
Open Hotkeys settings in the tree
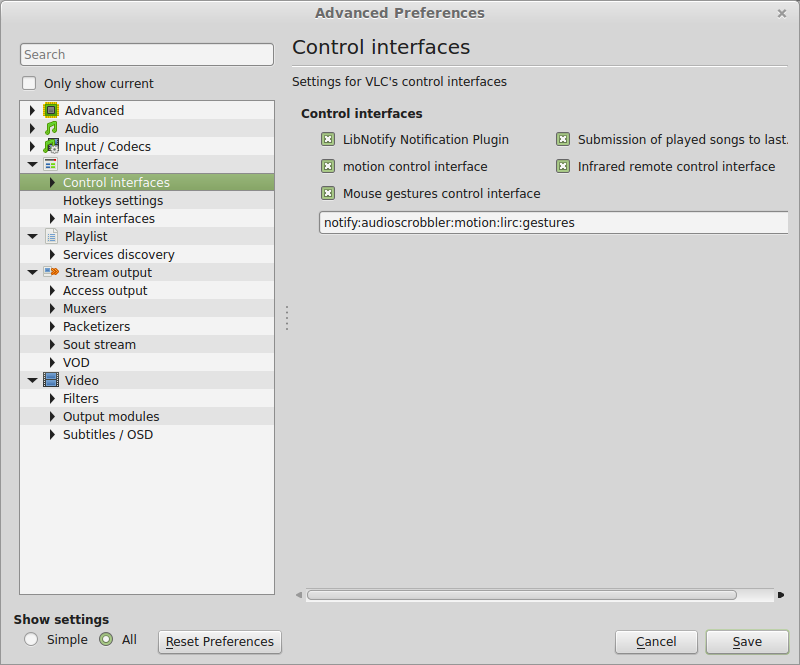tap(112, 200)
